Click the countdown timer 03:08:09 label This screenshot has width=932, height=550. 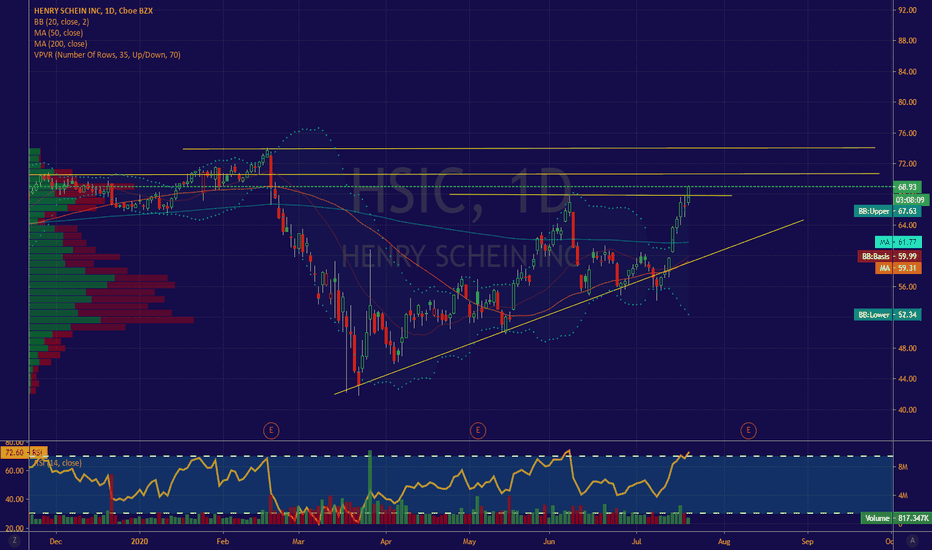point(910,200)
